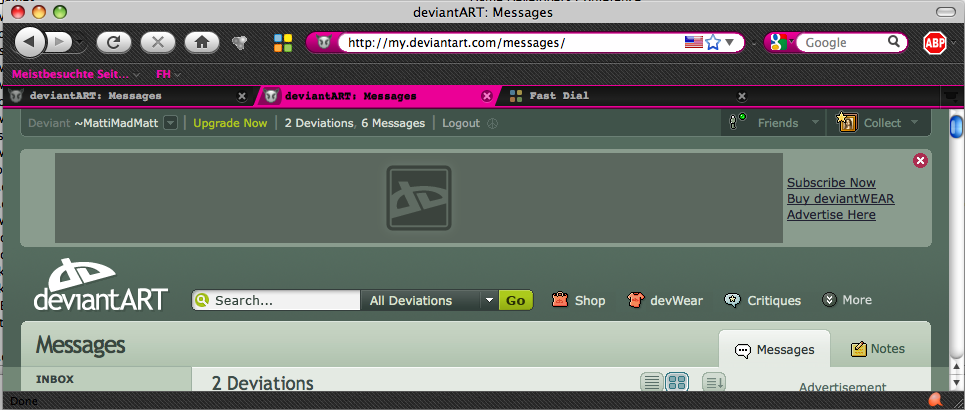Click the deviantART logo

tap(100, 284)
